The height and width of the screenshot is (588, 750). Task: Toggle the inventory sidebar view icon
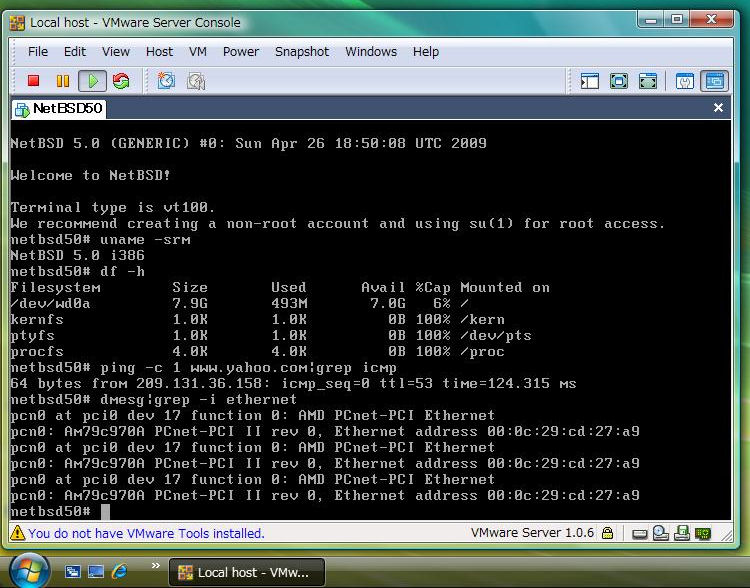(x=589, y=81)
